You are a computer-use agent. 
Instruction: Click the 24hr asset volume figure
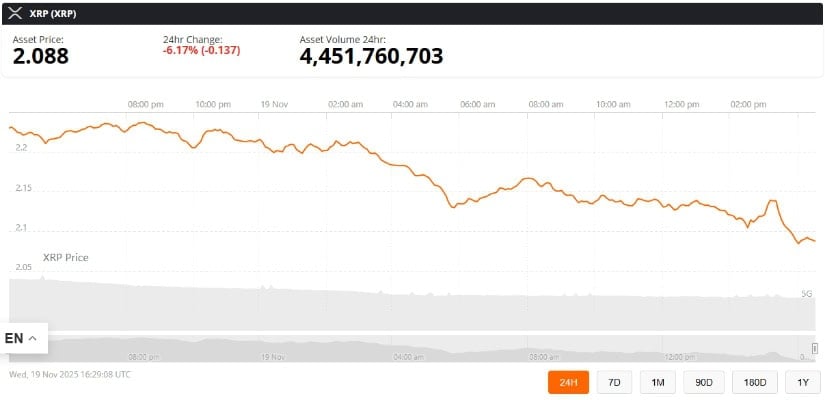[371, 56]
